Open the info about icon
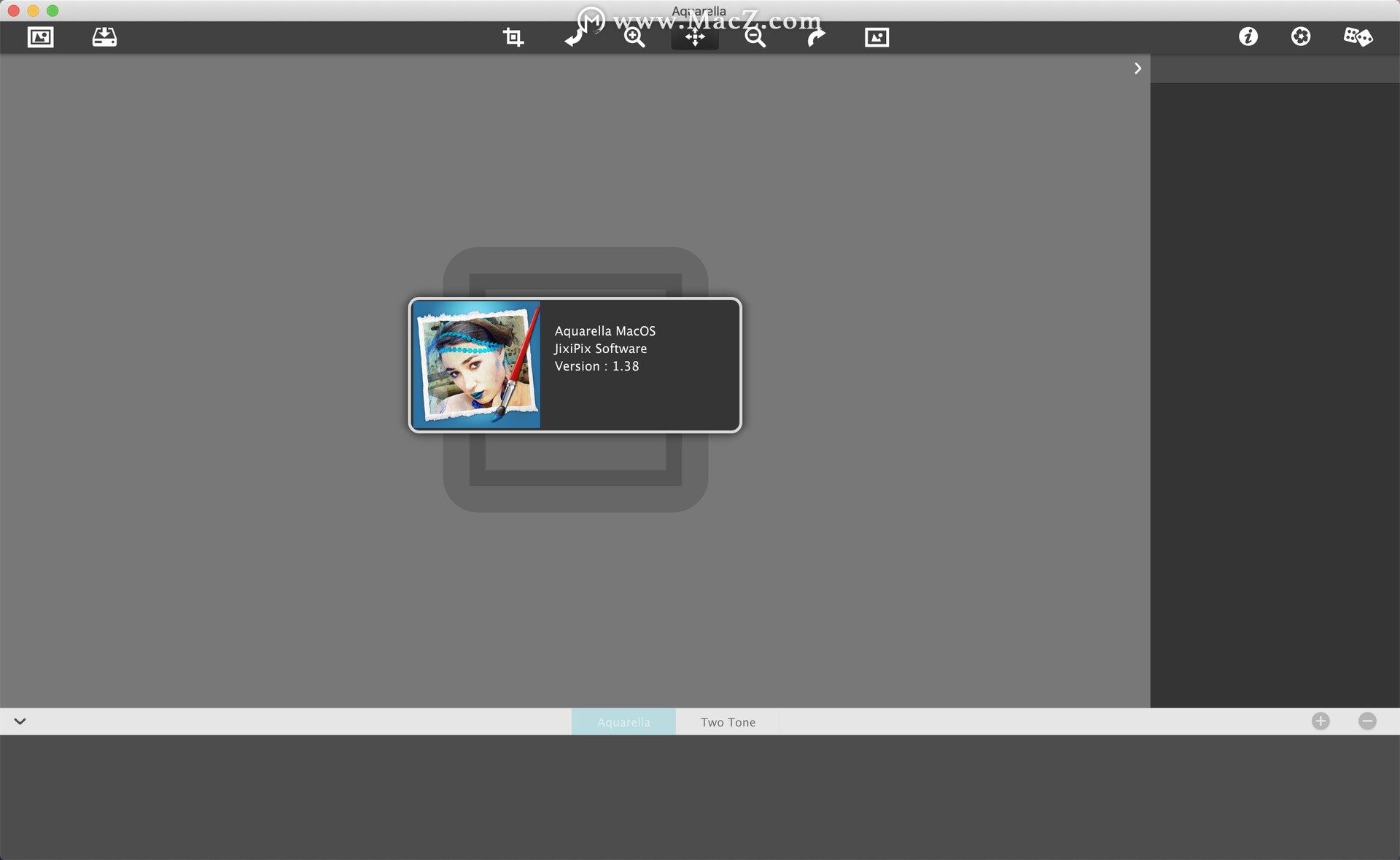 (x=1248, y=36)
